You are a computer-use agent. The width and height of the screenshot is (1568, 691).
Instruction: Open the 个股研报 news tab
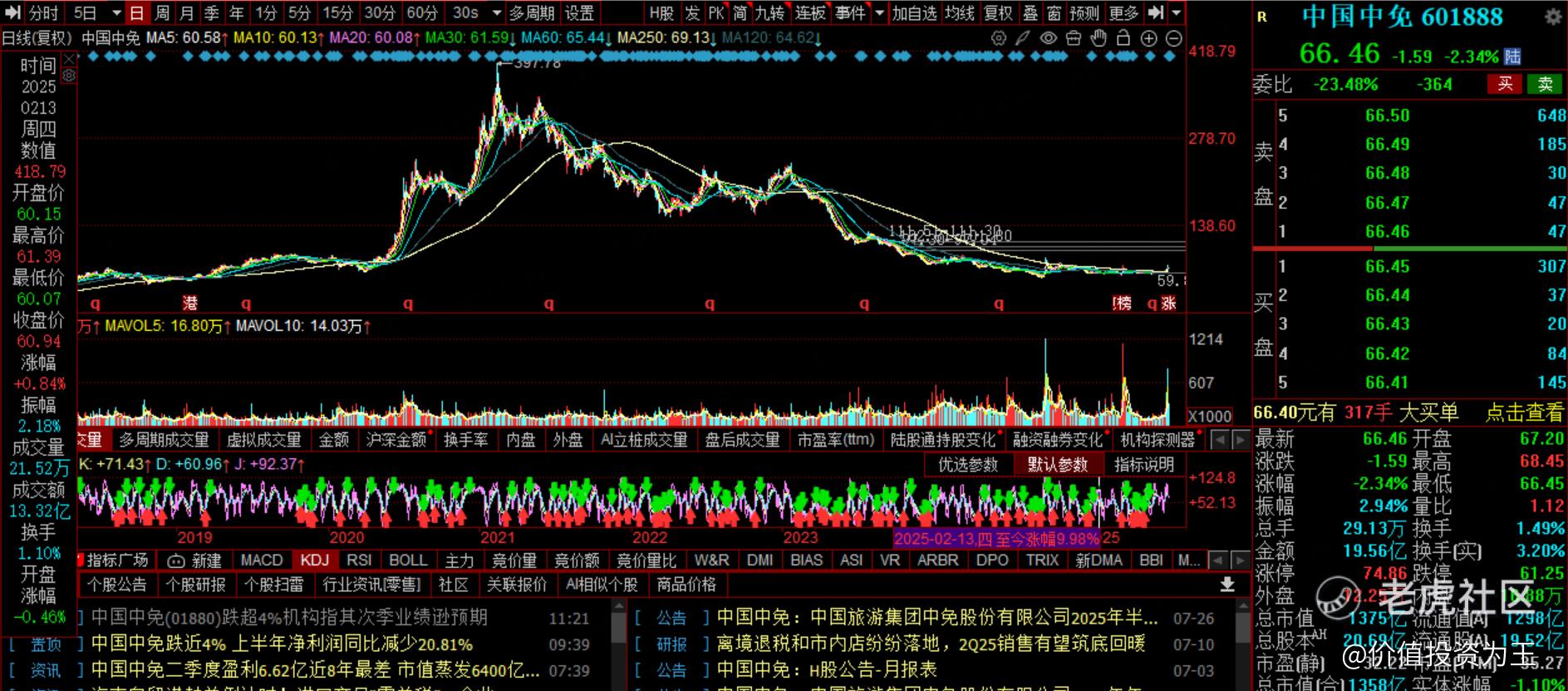[x=195, y=585]
